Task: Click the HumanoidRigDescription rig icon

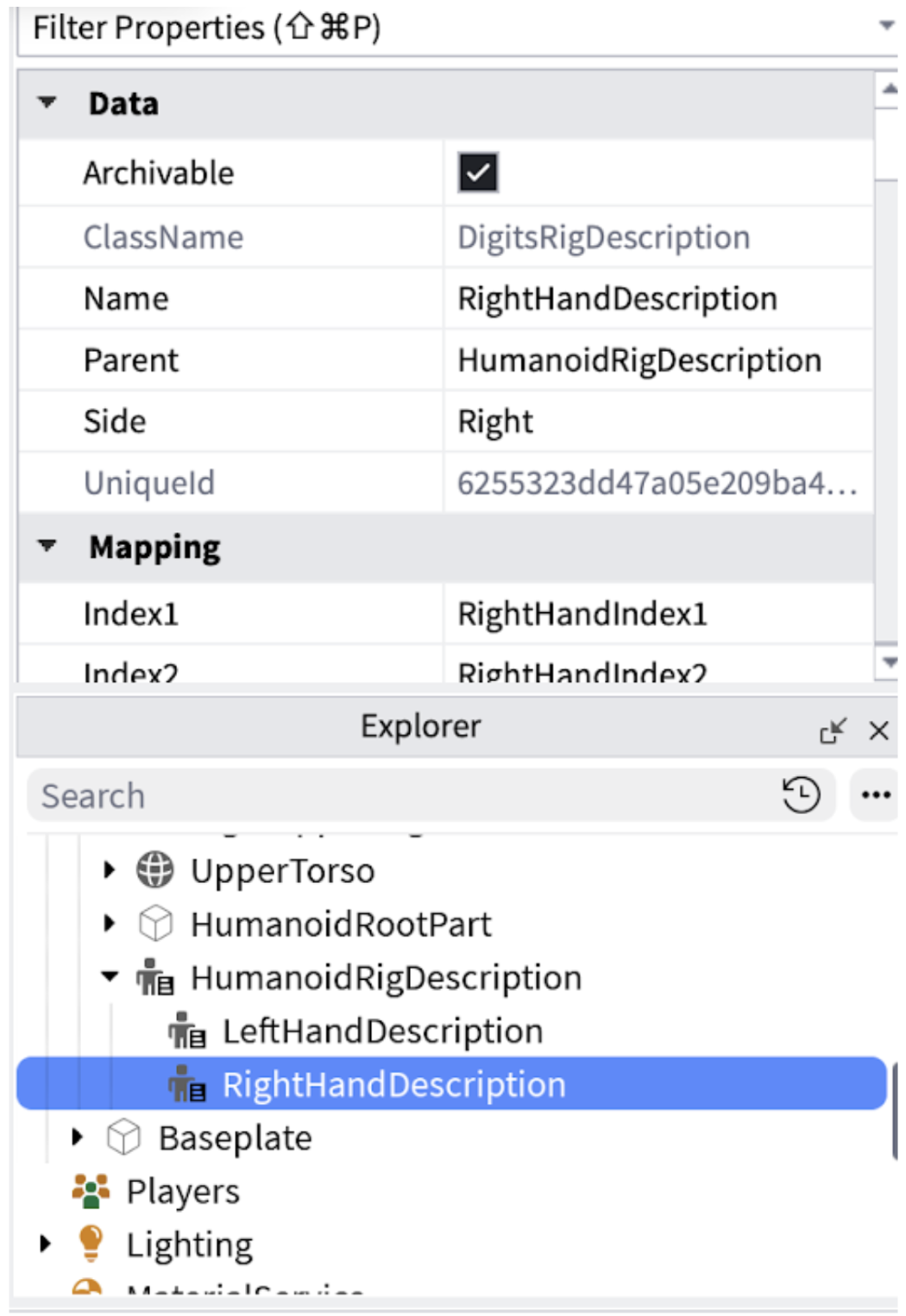Action: [155, 977]
